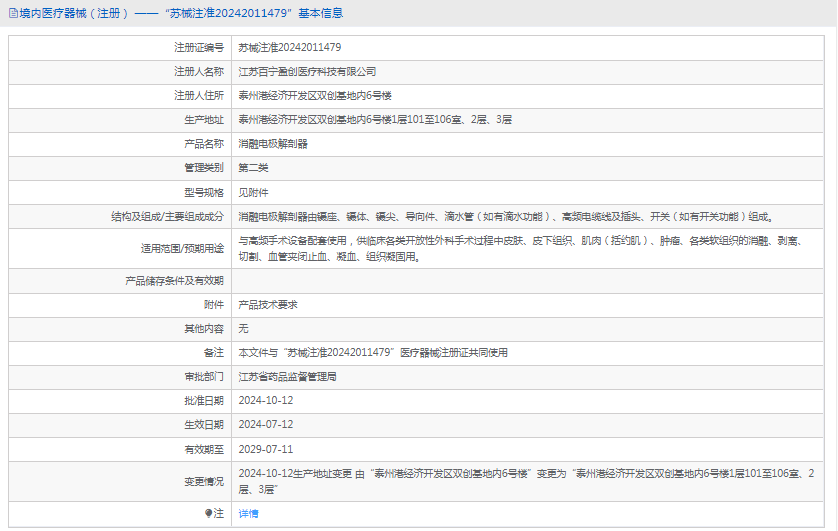Select registration number 苏械注准20242011479 value cell

tap(290, 48)
